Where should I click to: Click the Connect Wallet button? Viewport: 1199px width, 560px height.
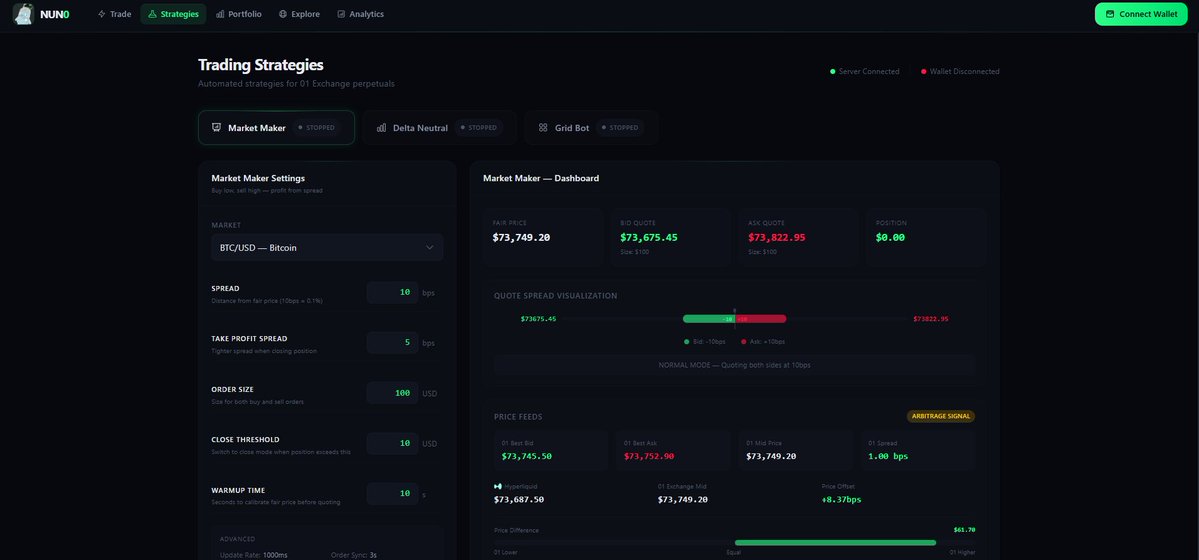(1141, 14)
